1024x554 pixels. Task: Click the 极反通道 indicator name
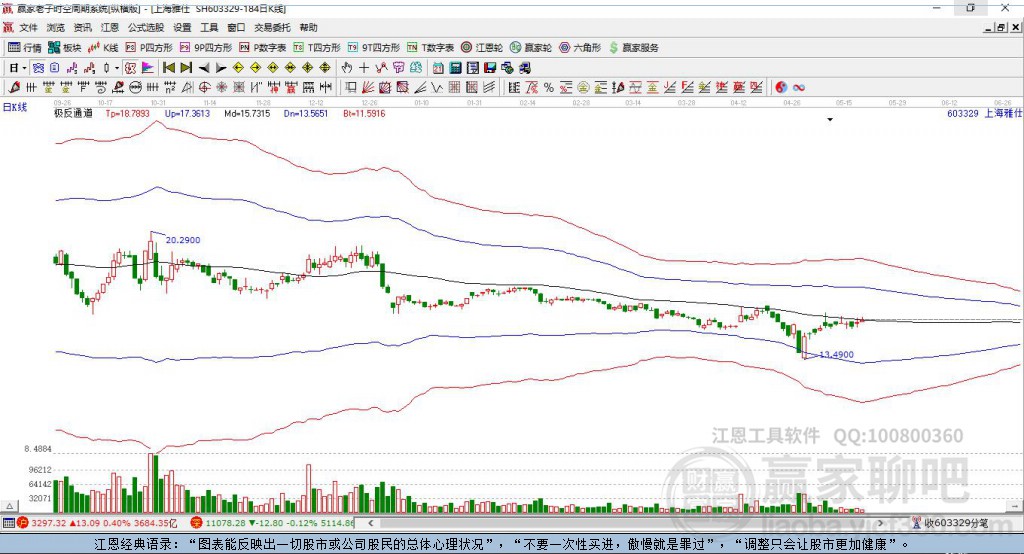(x=73, y=113)
